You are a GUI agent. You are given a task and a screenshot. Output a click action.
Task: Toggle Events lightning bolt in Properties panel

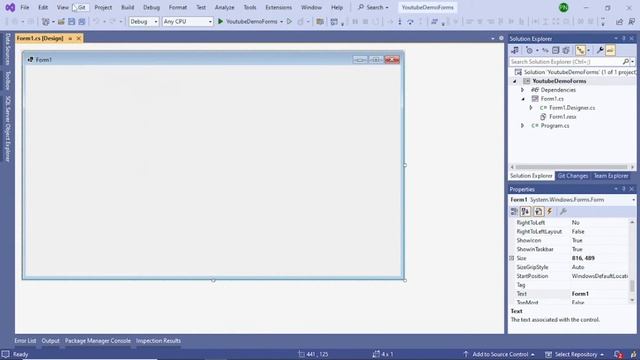[x=550, y=211]
